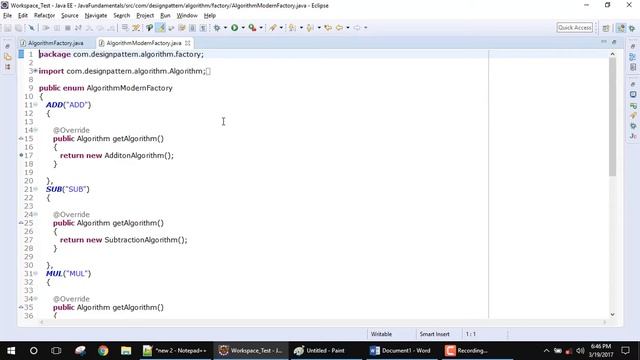Screen dimensions: 640x360
Task: Click the Suspend debug toolbar icon
Action: [x=57, y=28]
